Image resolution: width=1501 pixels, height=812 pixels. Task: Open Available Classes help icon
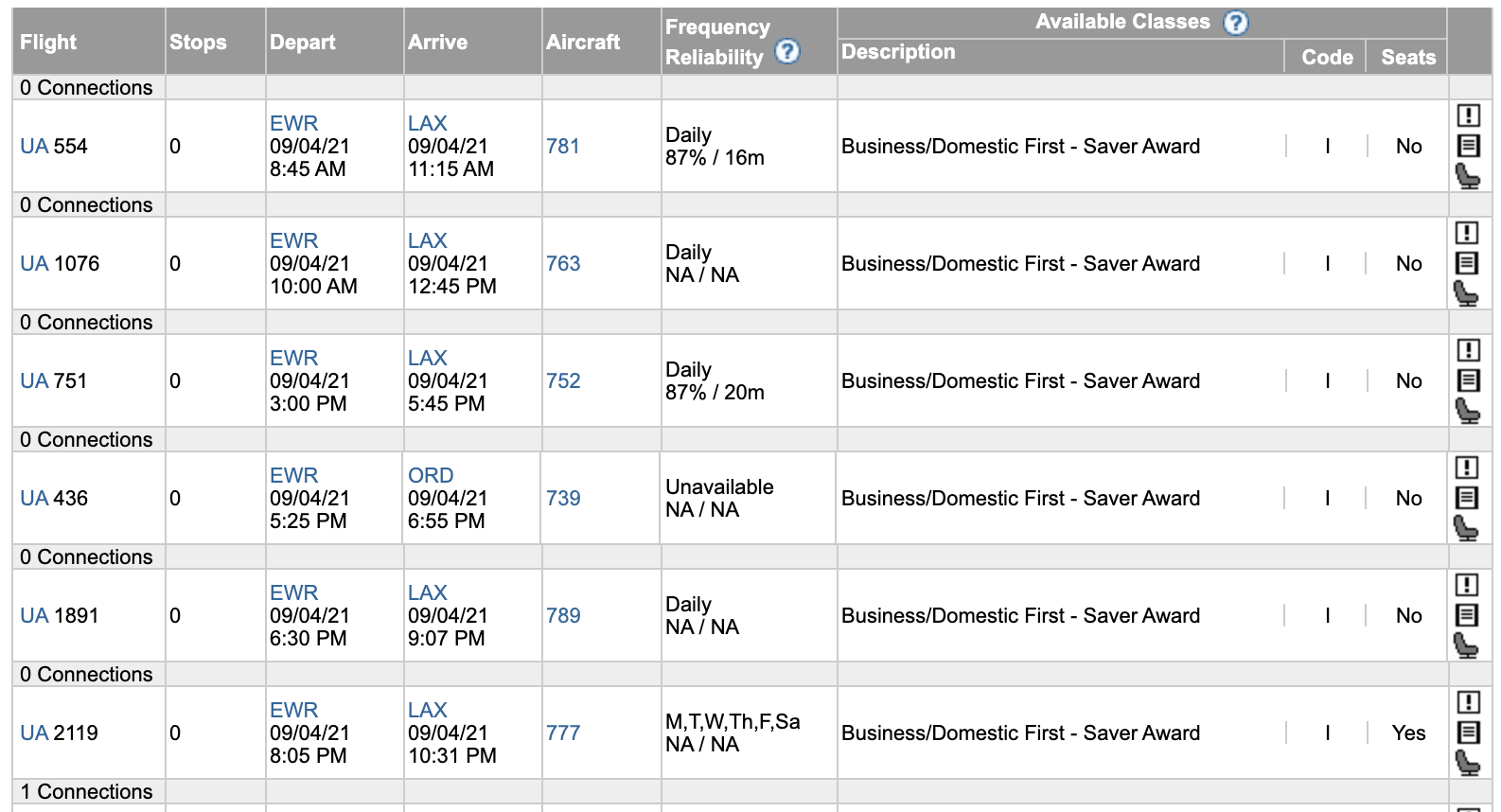coord(1236,23)
